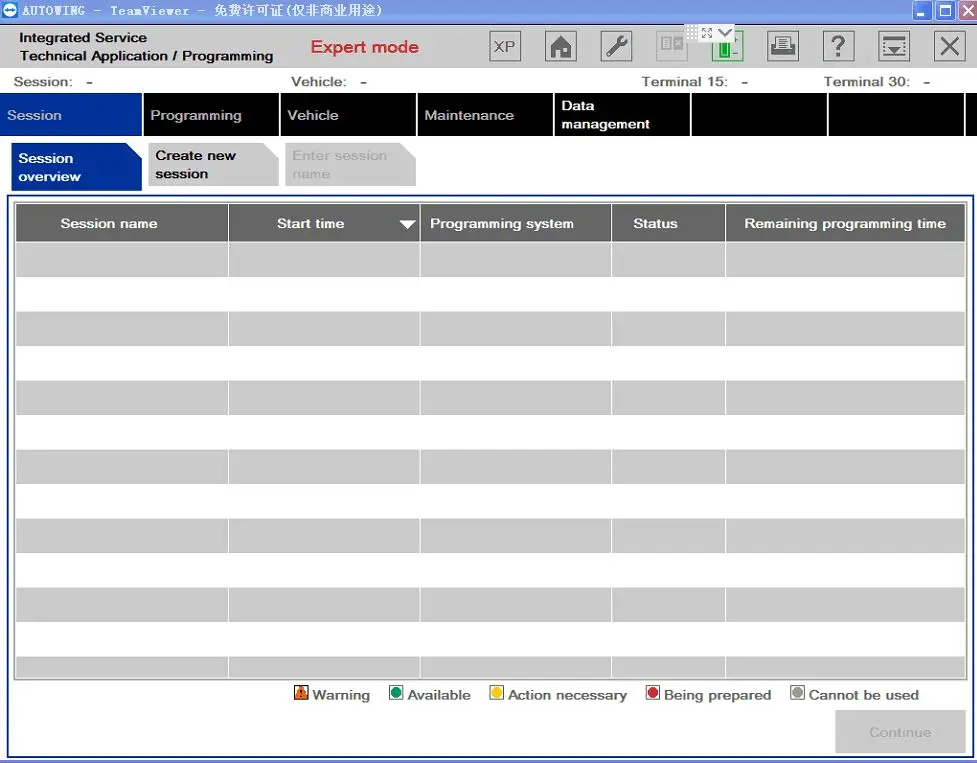Click the green battery status icon
This screenshot has height=763, width=977.
(727, 49)
